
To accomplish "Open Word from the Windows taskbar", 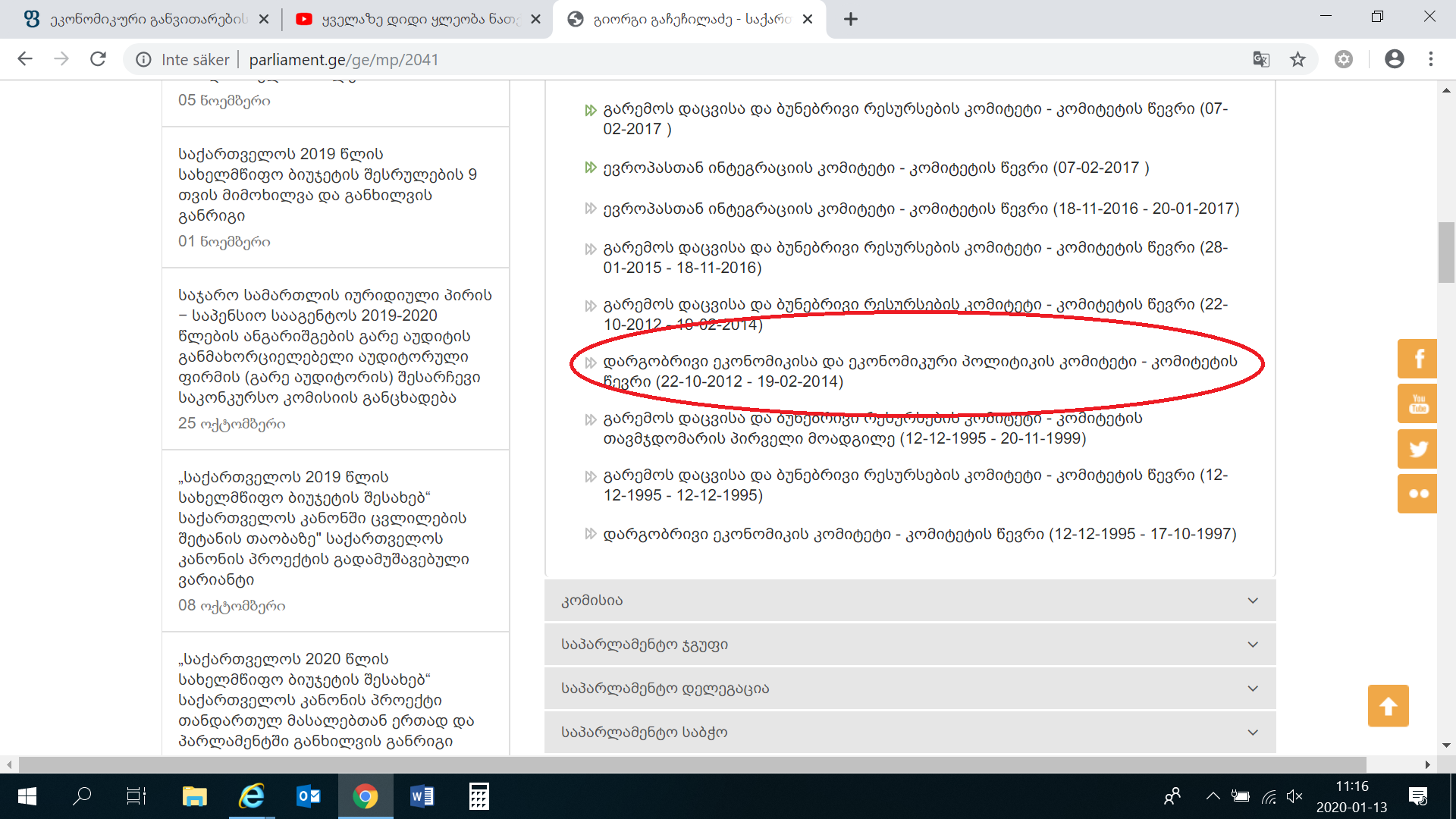I will (422, 796).
